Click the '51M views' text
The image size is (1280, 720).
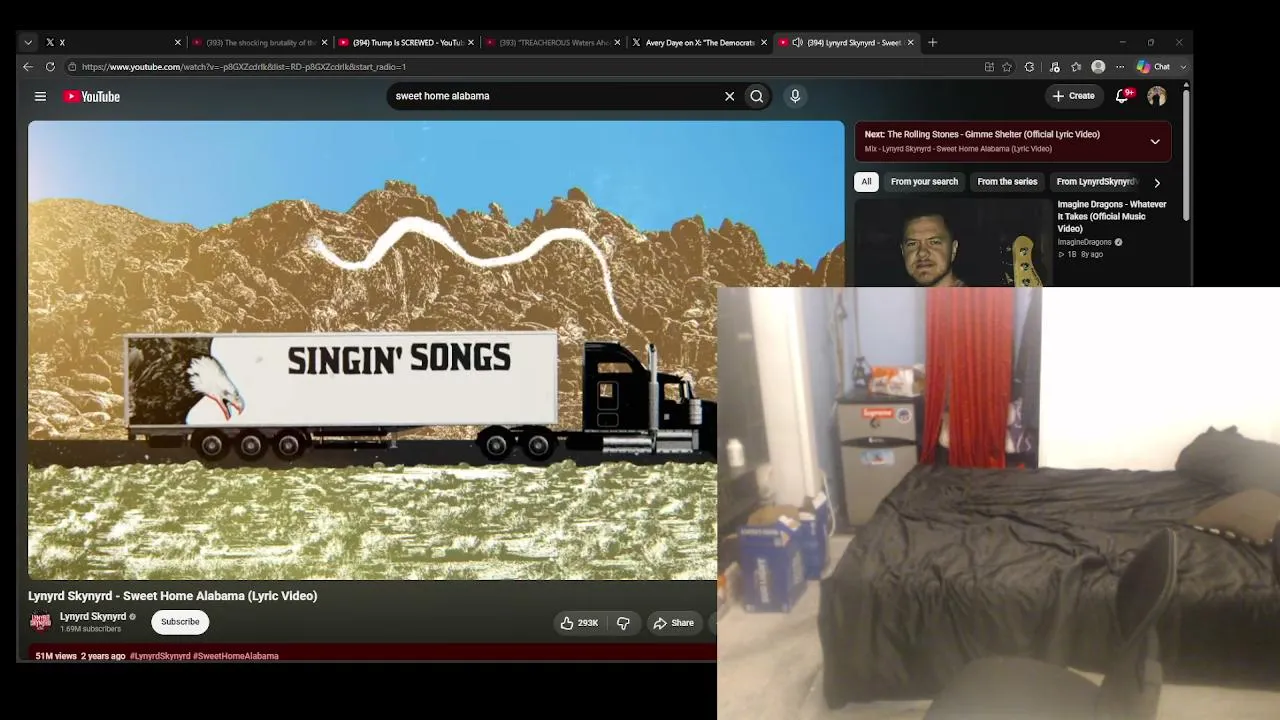(x=56, y=656)
